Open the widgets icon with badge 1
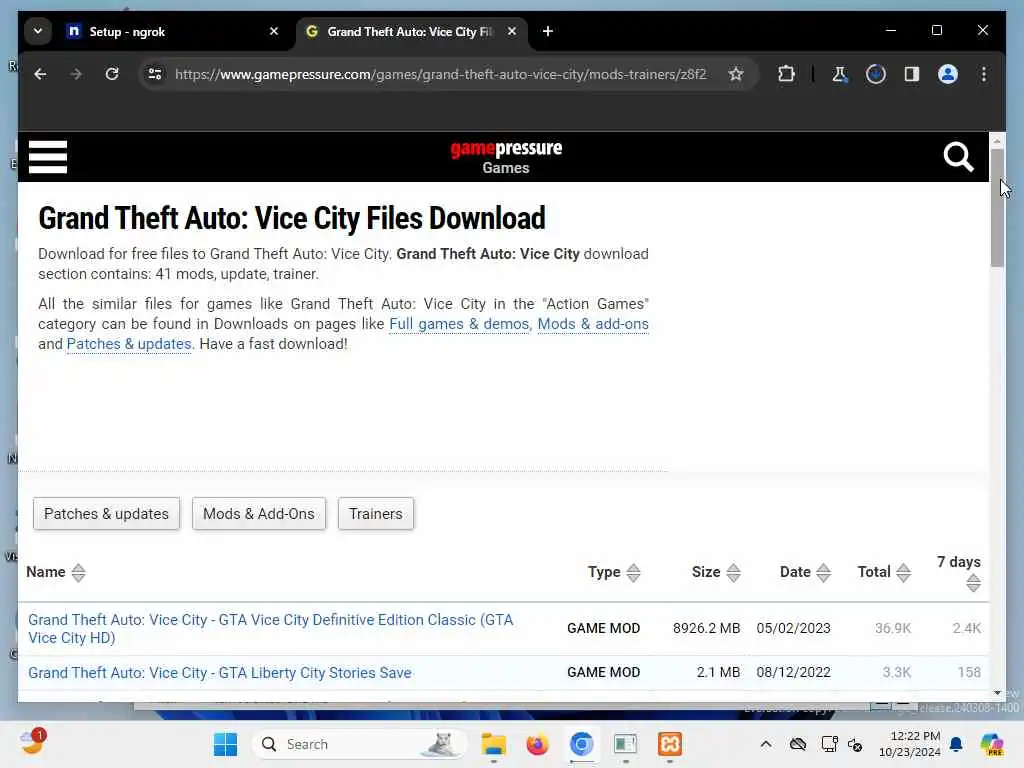The height and width of the screenshot is (768, 1024). point(33,742)
